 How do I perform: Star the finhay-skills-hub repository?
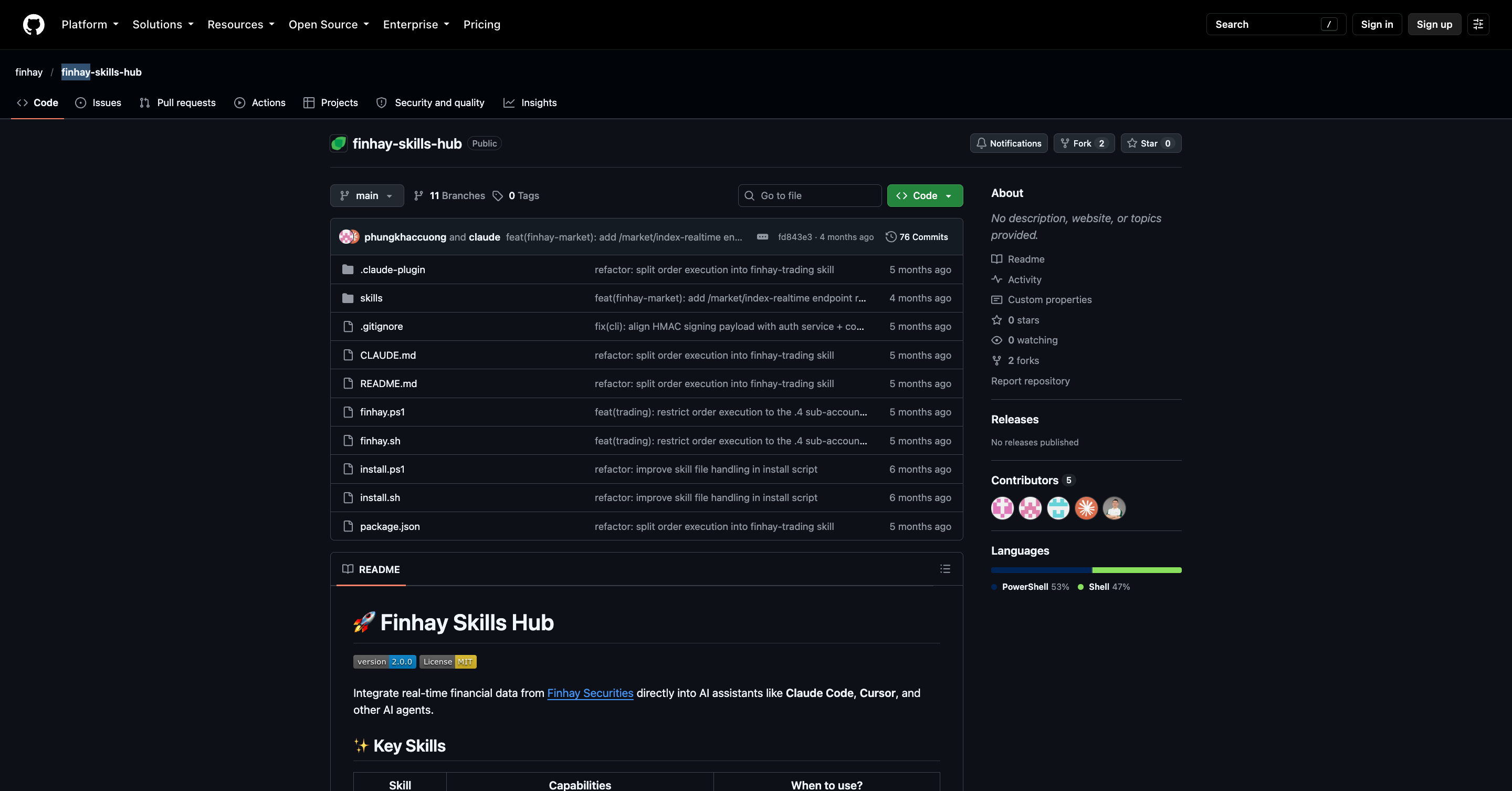1150,143
